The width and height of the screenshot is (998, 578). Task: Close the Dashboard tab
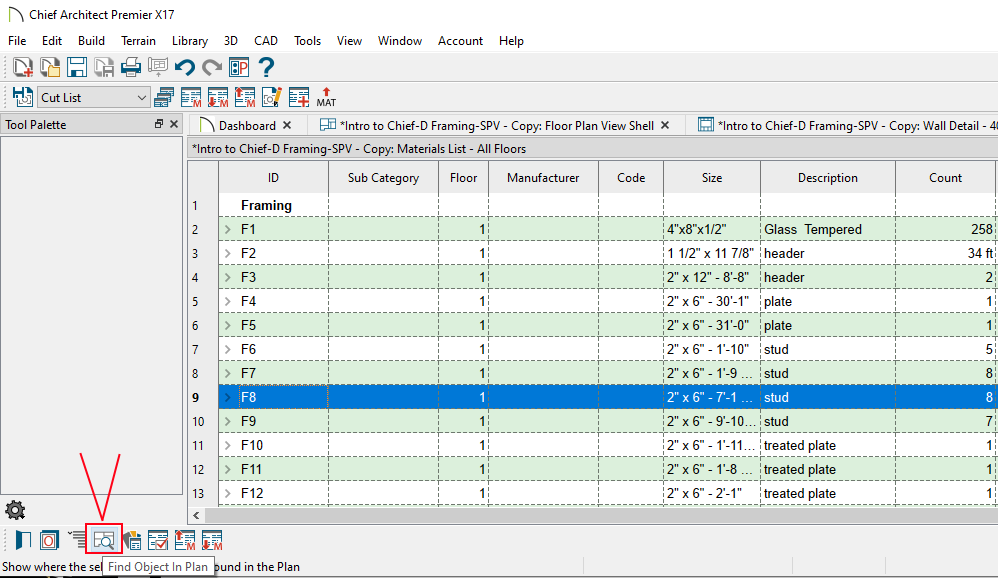287,125
